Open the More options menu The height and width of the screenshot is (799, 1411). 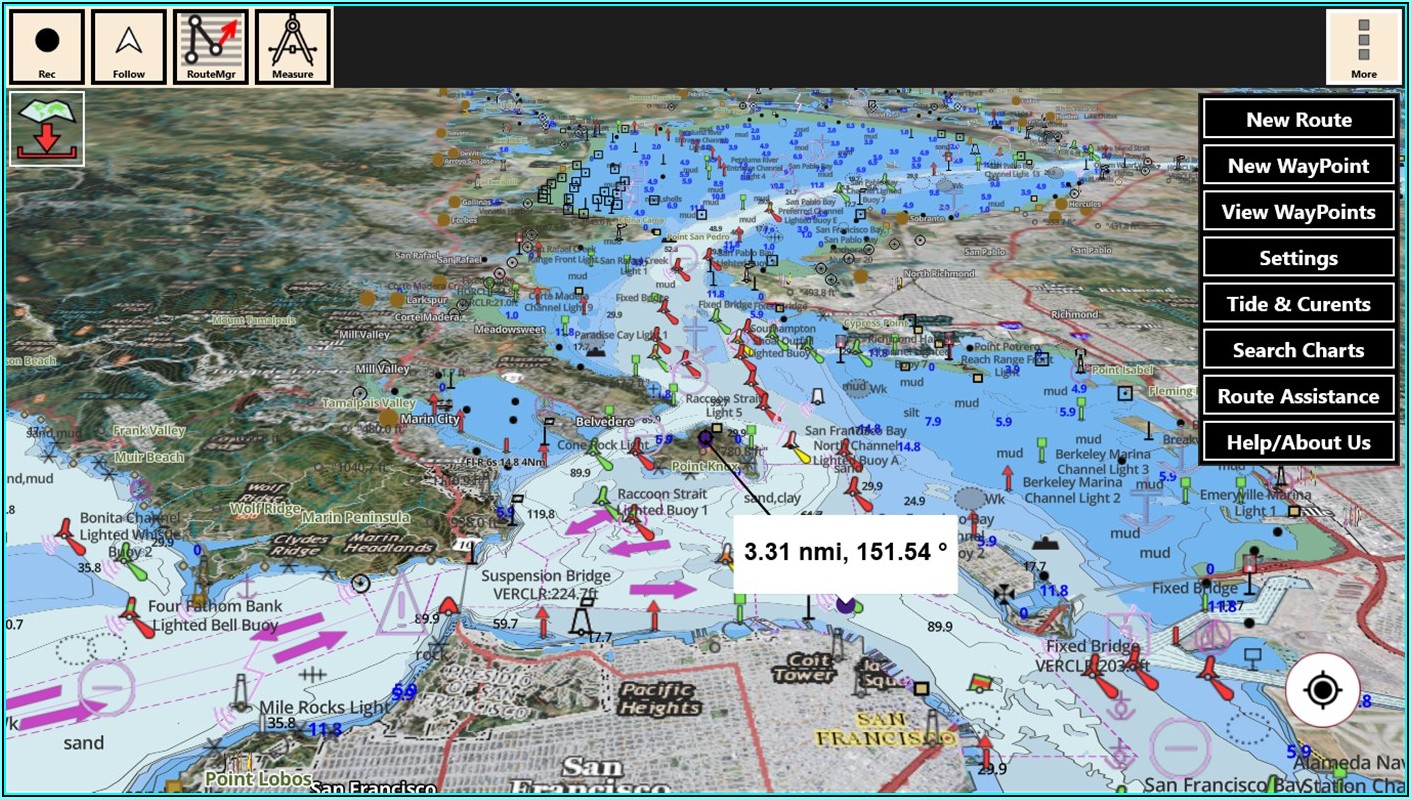(1363, 47)
